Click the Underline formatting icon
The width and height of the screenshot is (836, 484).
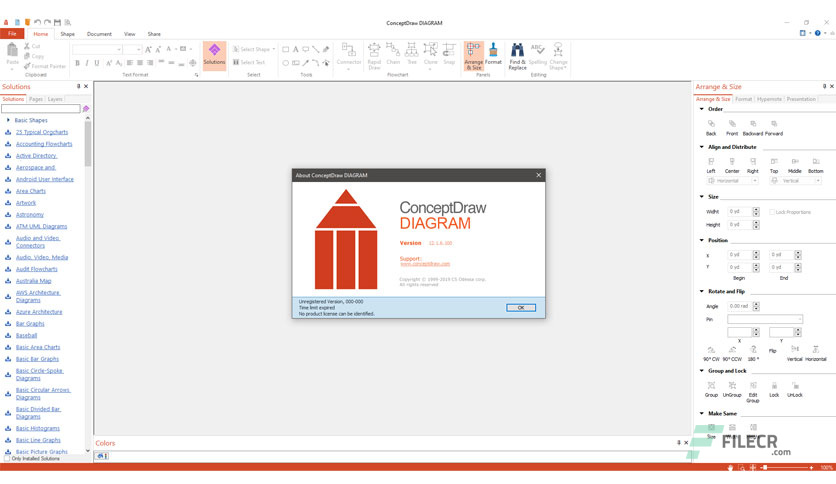[97, 63]
